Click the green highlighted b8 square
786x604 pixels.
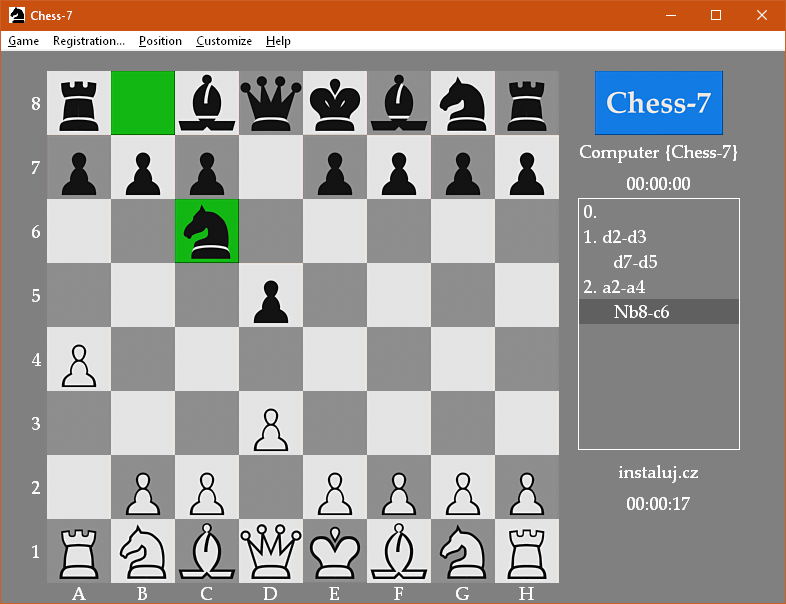pos(143,103)
